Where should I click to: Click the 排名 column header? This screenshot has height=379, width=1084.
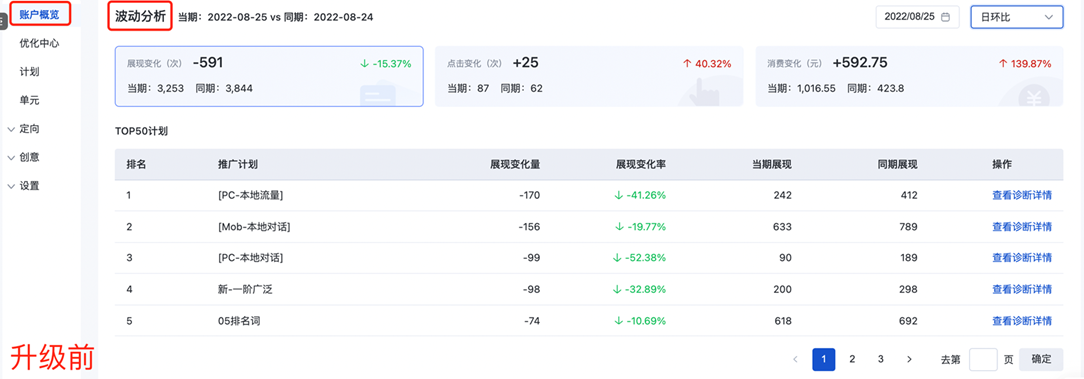(x=136, y=164)
